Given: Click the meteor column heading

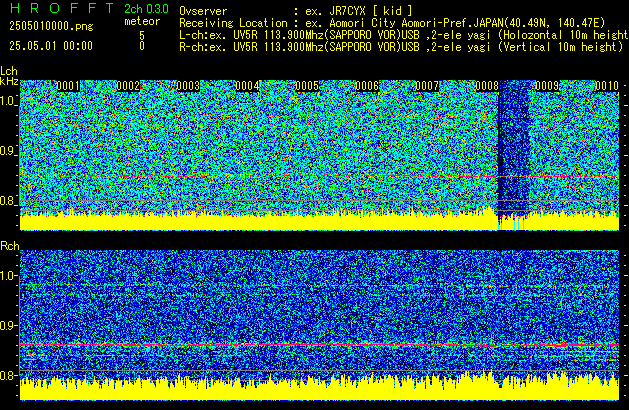Looking at the screenshot, I should 142,21.
